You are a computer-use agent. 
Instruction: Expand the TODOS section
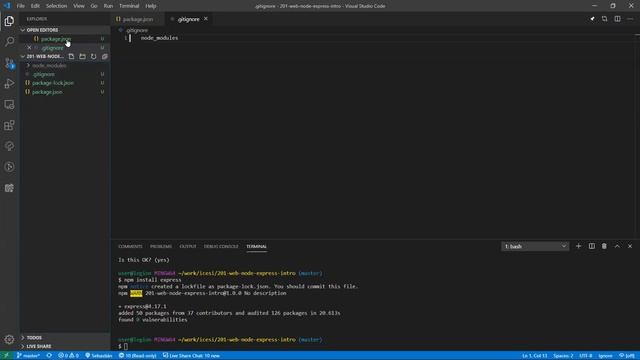point(64,338)
